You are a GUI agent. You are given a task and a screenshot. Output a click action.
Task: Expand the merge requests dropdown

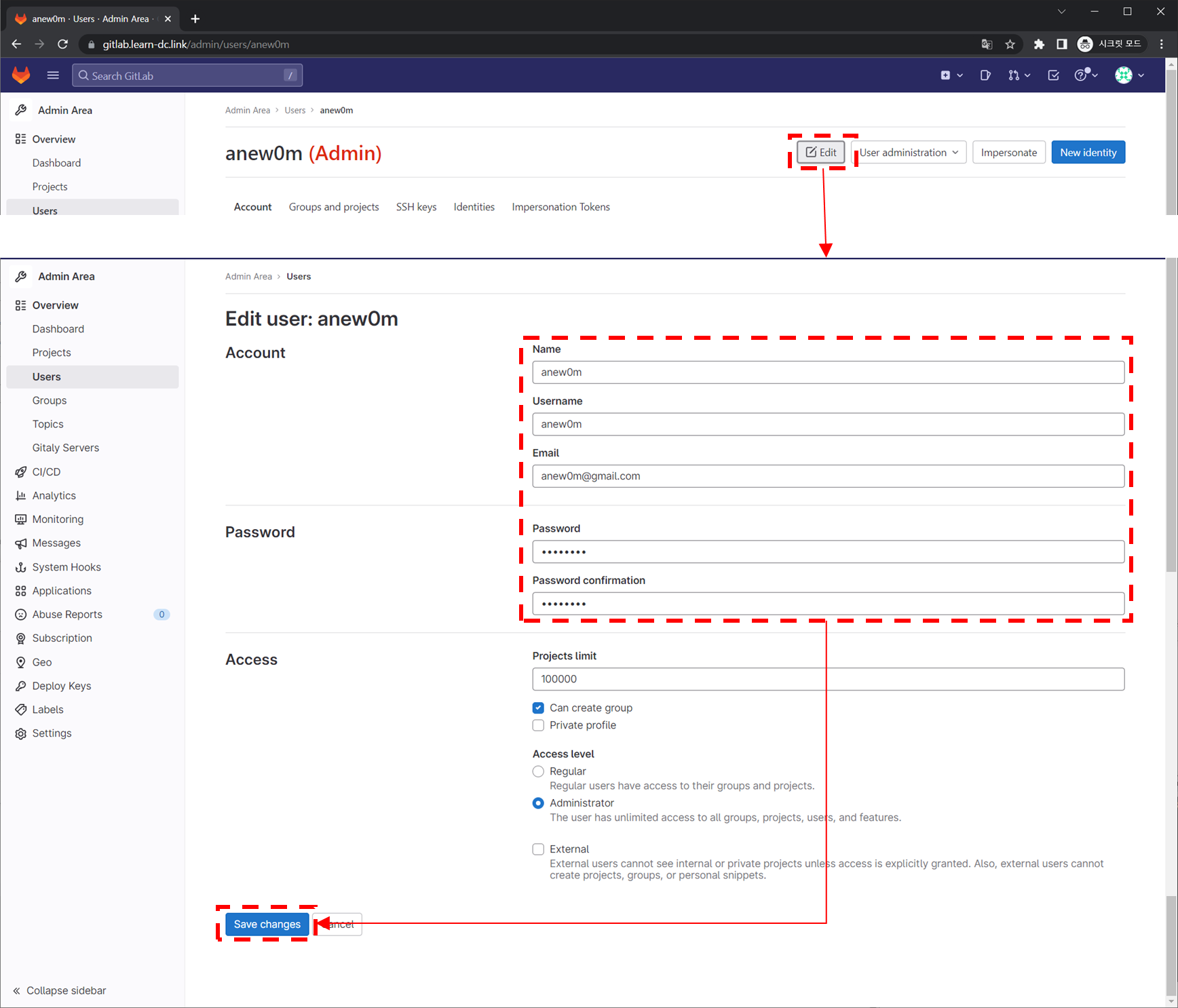tap(1019, 75)
